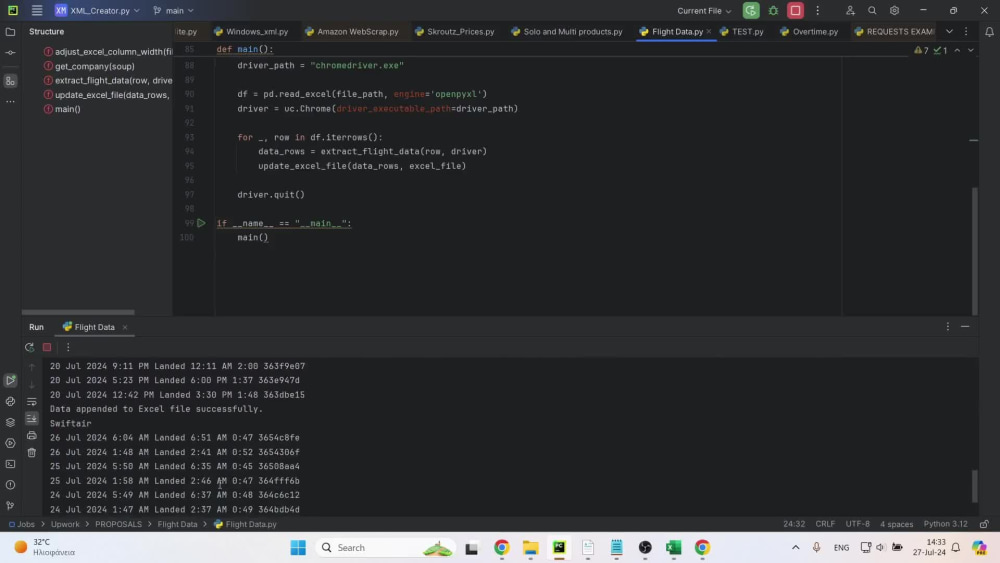Open Problems tool window icon
This screenshot has width=1000, height=563.
(10, 485)
